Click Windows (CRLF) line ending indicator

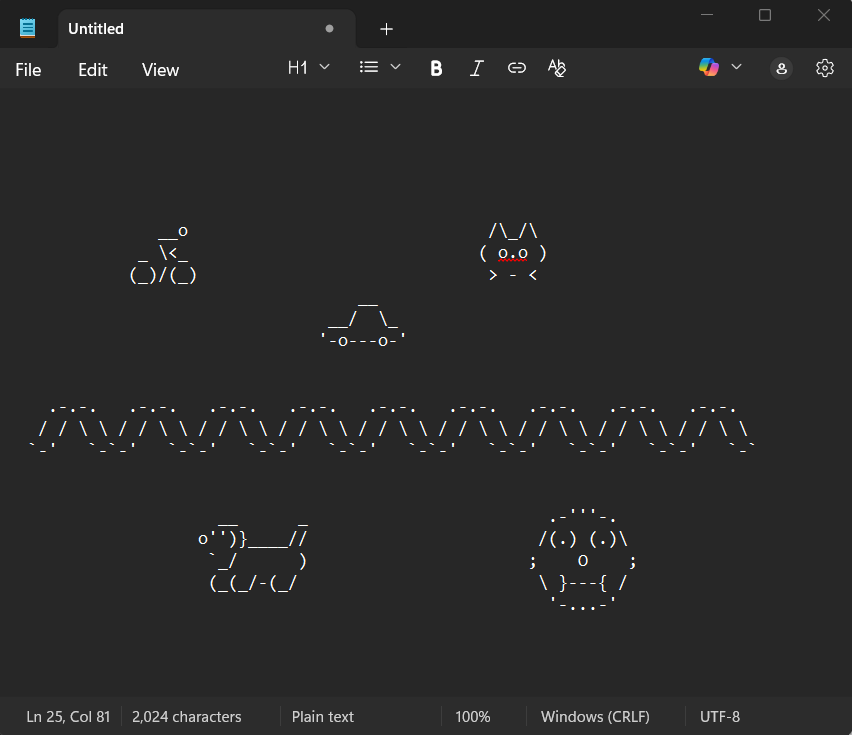595,717
